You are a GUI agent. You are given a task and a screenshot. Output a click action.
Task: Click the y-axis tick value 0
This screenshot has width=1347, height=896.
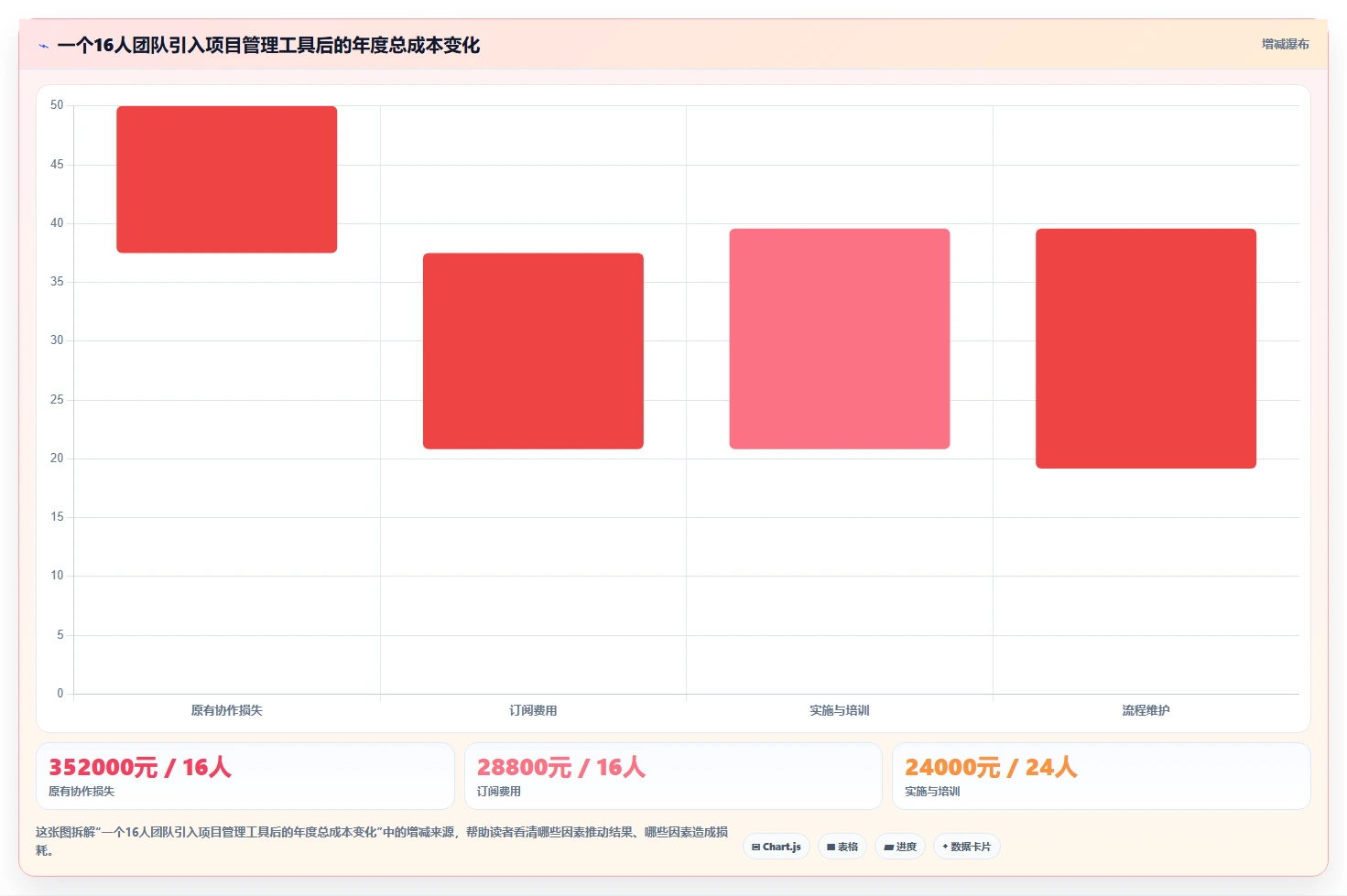coord(60,694)
